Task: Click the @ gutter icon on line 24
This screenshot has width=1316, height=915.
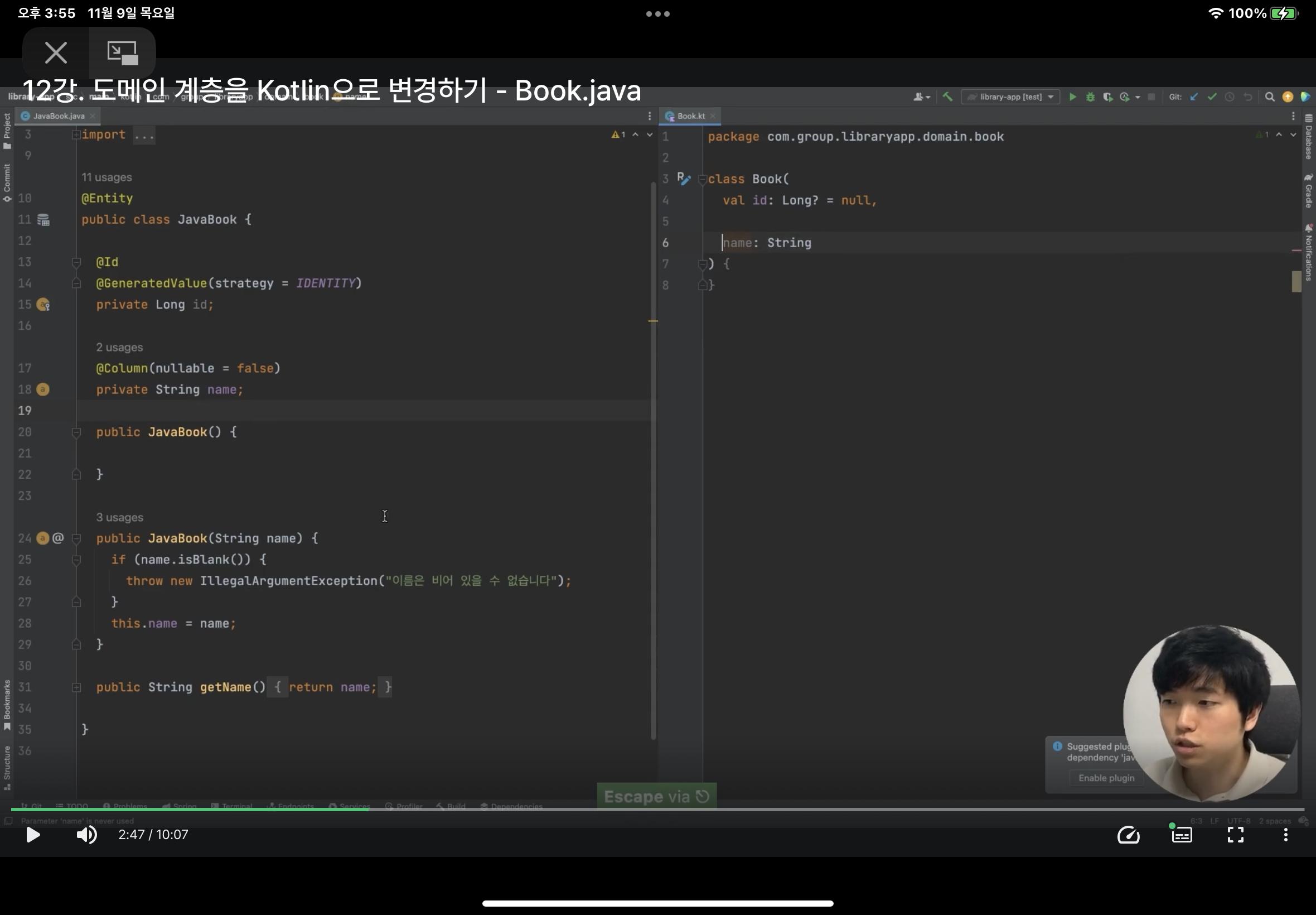Action: 58,538
